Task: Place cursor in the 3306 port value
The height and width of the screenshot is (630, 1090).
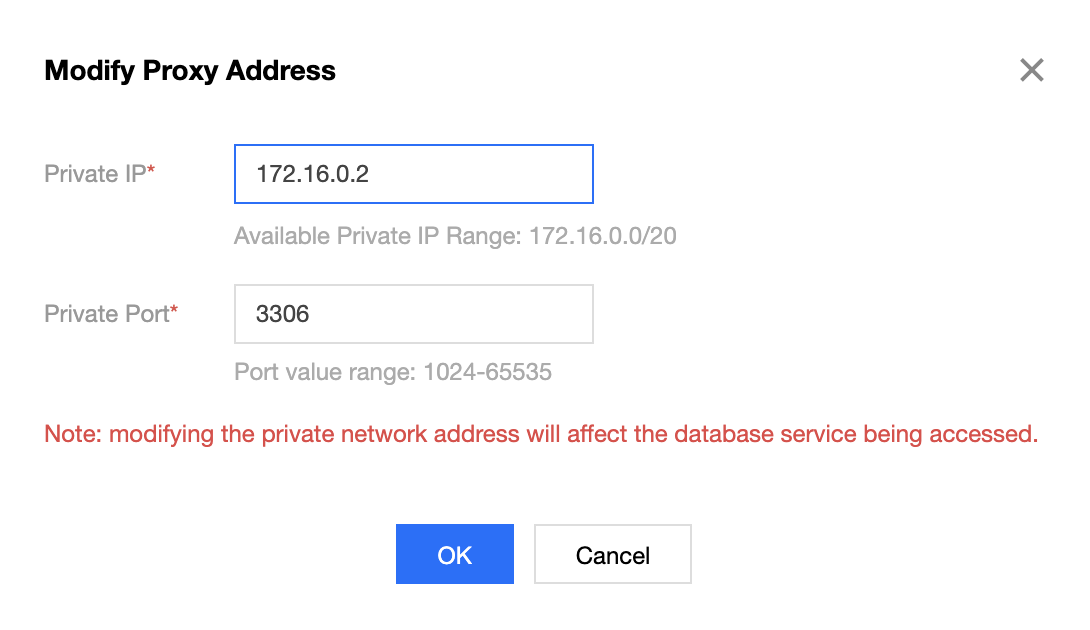Action: coord(283,314)
